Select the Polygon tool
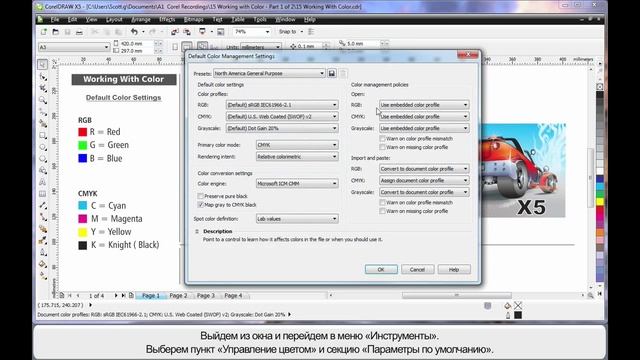This screenshot has height=360, width=640. coord(42,158)
